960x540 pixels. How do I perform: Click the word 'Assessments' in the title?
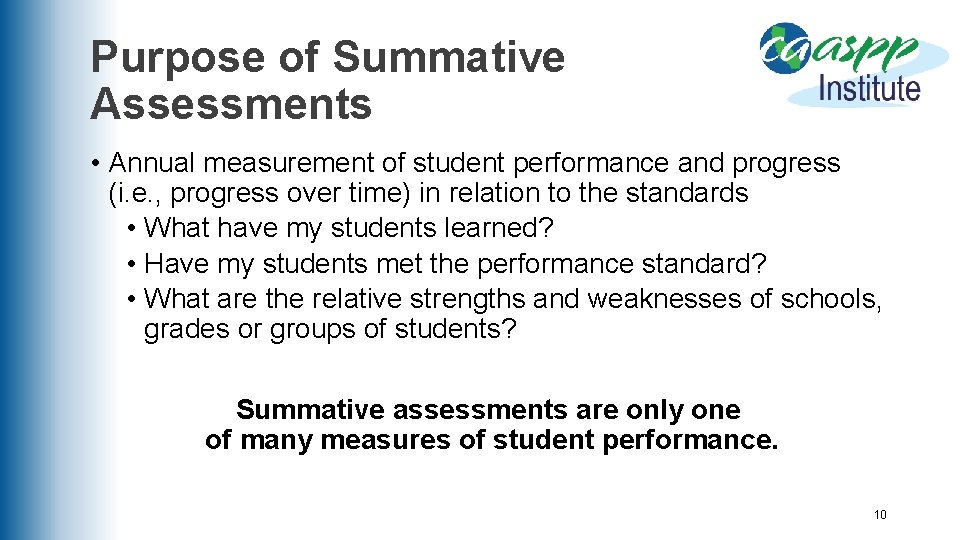pos(231,104)
